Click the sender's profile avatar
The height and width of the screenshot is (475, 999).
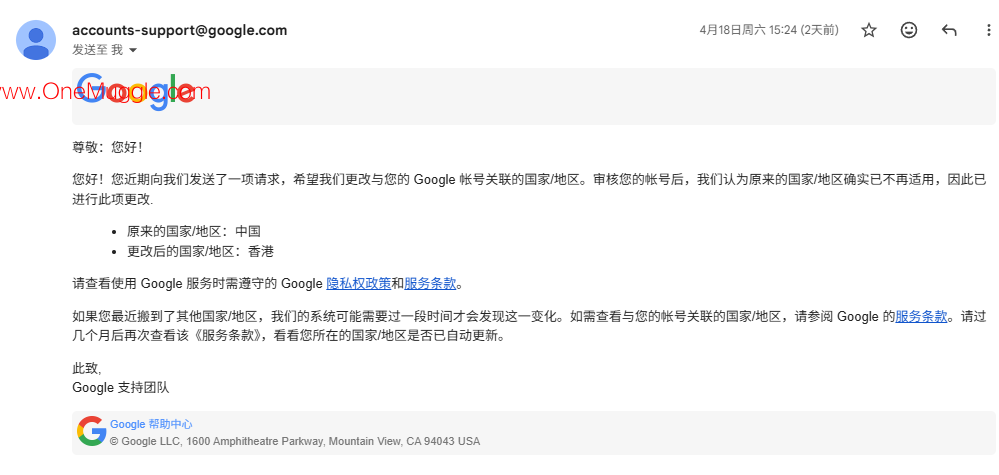[x=36, y=39]
